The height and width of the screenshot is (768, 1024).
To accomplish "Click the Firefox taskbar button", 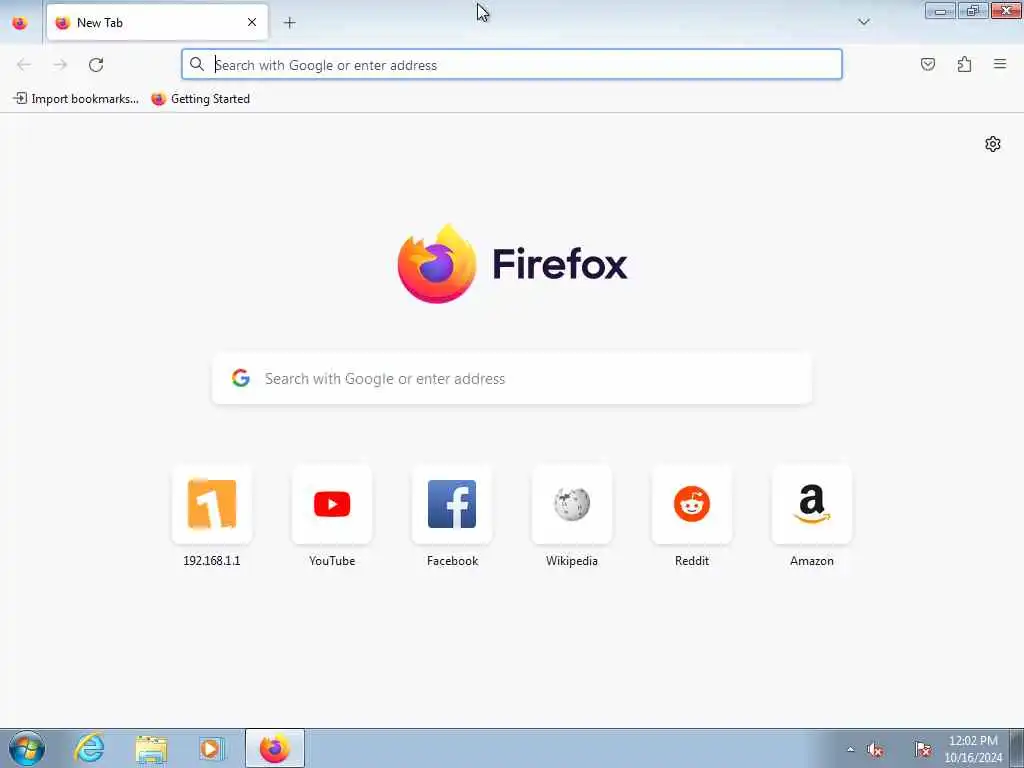I will pos(275,748).
